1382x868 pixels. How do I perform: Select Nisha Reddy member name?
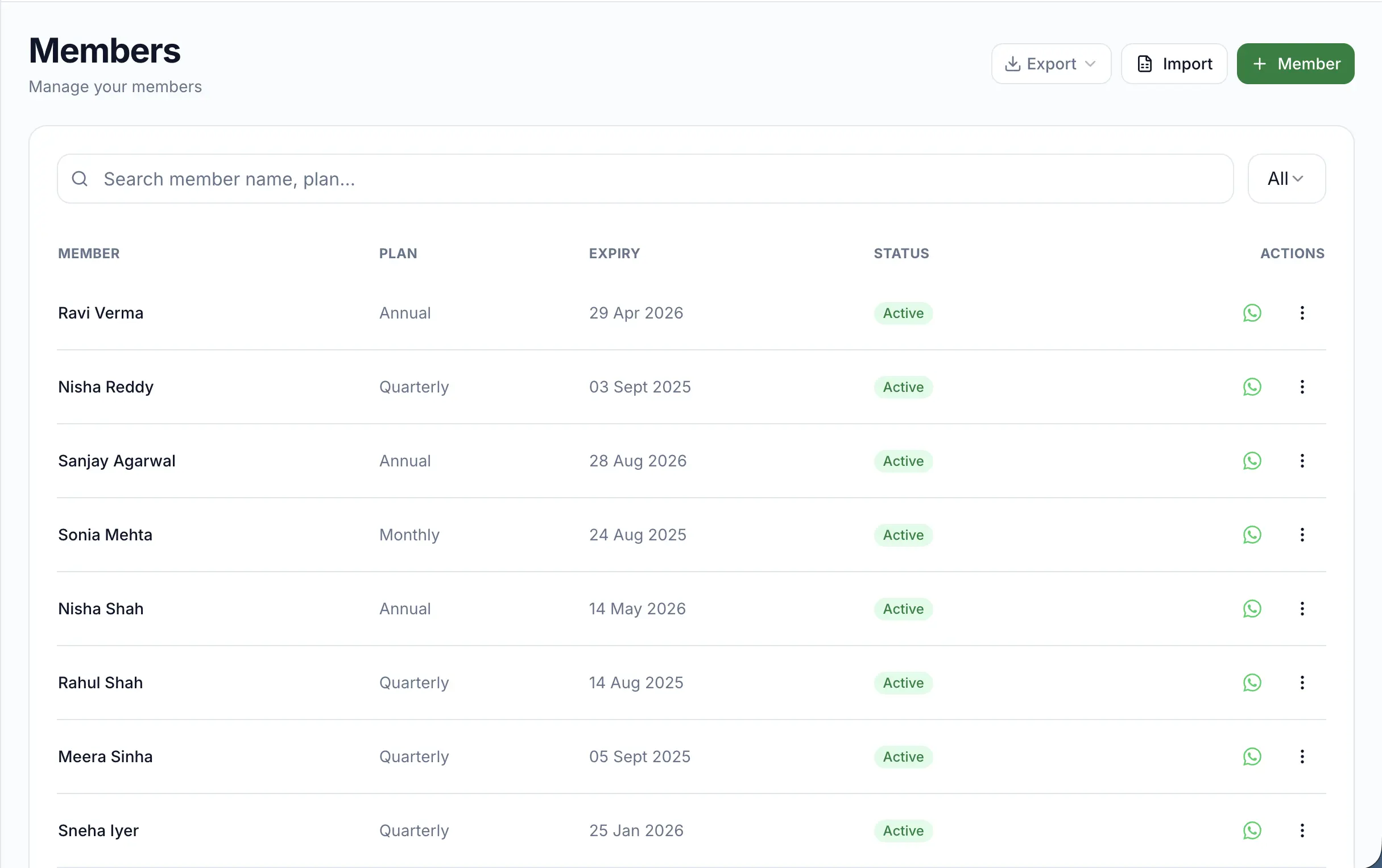[106, 387]
